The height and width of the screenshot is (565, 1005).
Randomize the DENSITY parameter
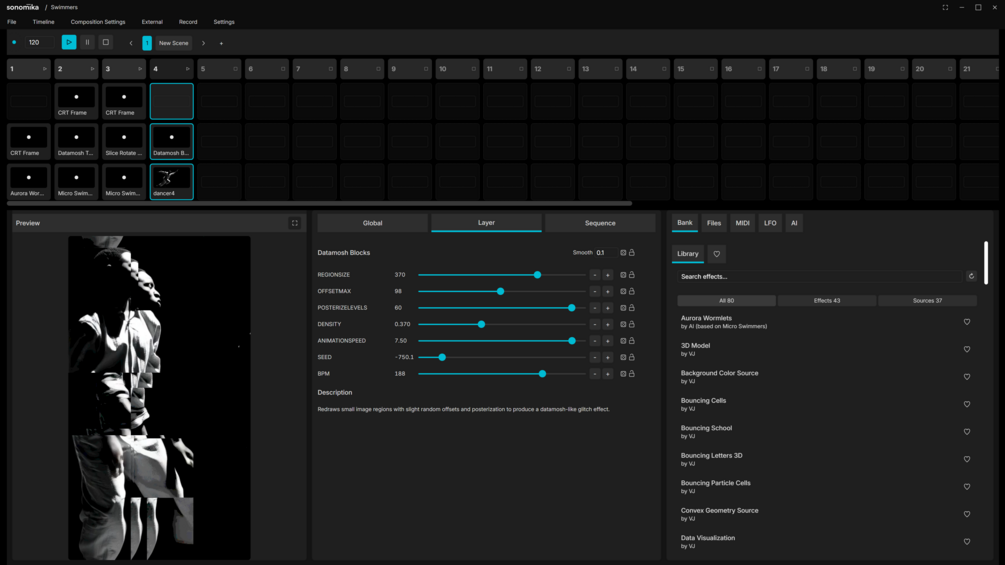[622, 324]
